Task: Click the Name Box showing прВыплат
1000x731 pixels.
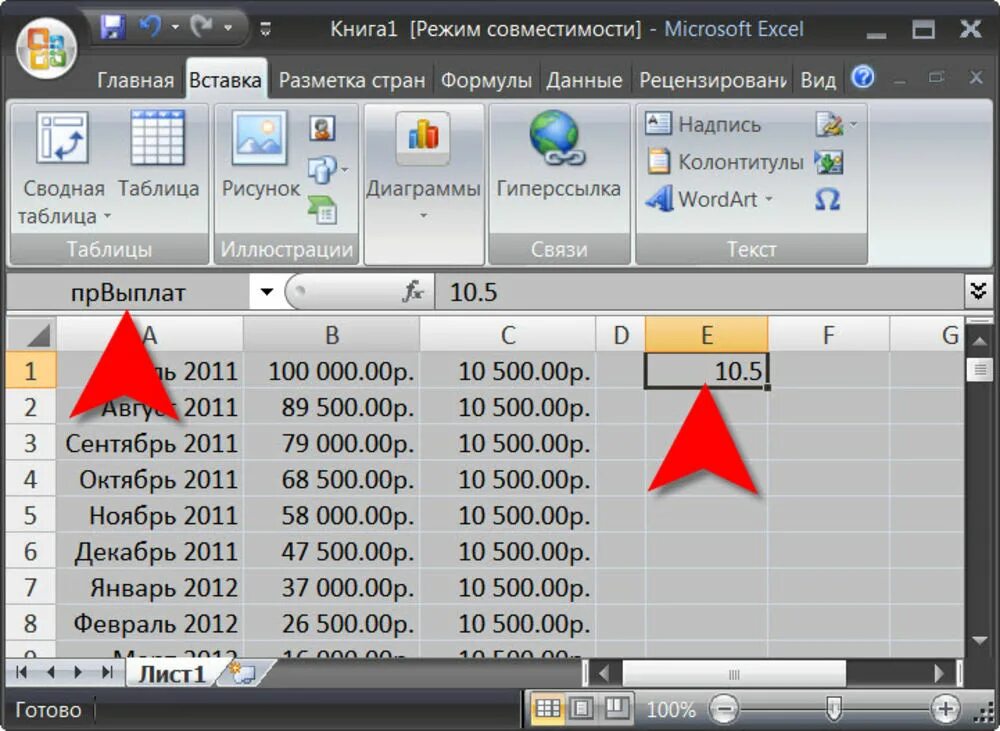Action: 128,293
